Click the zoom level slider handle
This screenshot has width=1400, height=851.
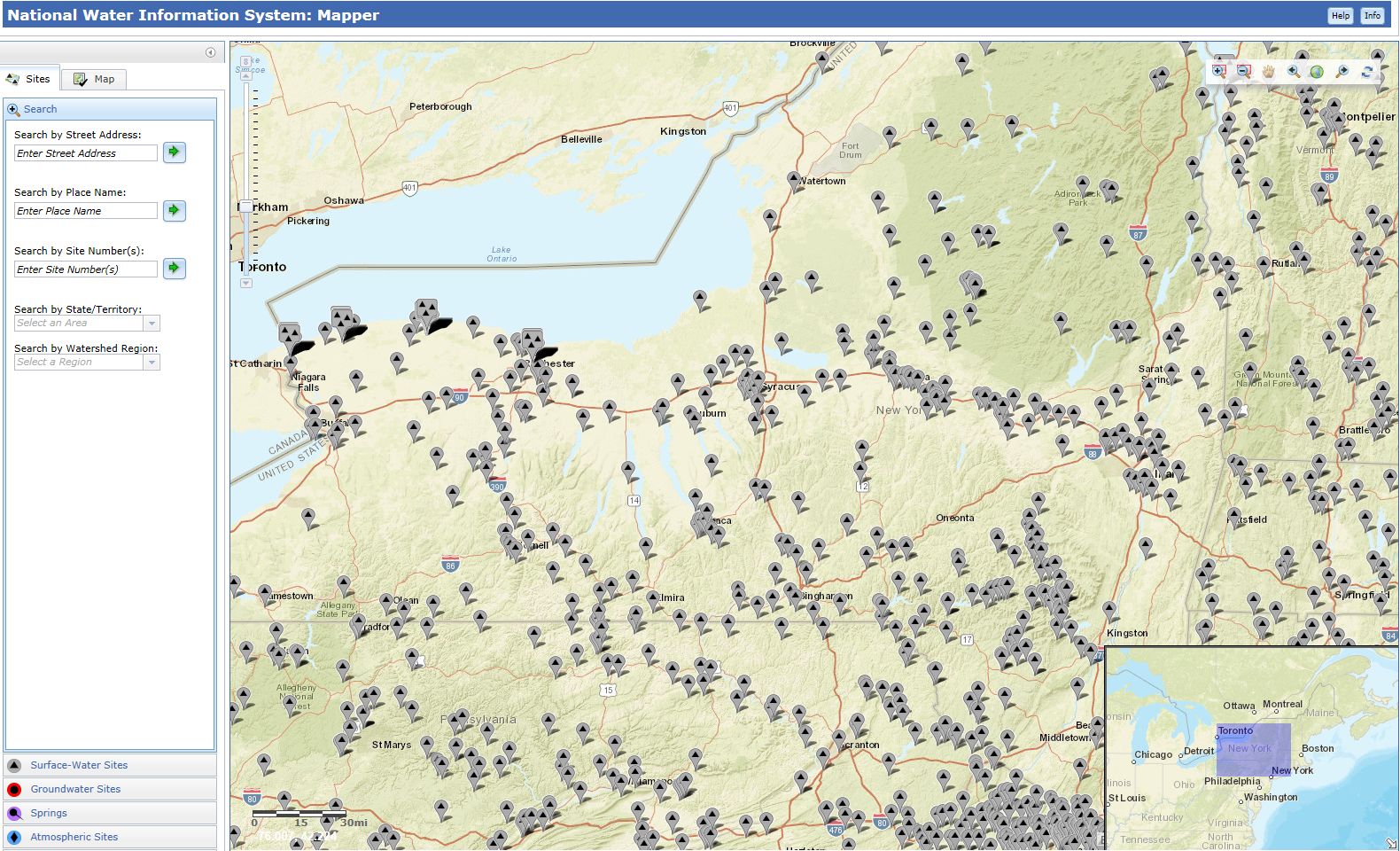[246, 207]
